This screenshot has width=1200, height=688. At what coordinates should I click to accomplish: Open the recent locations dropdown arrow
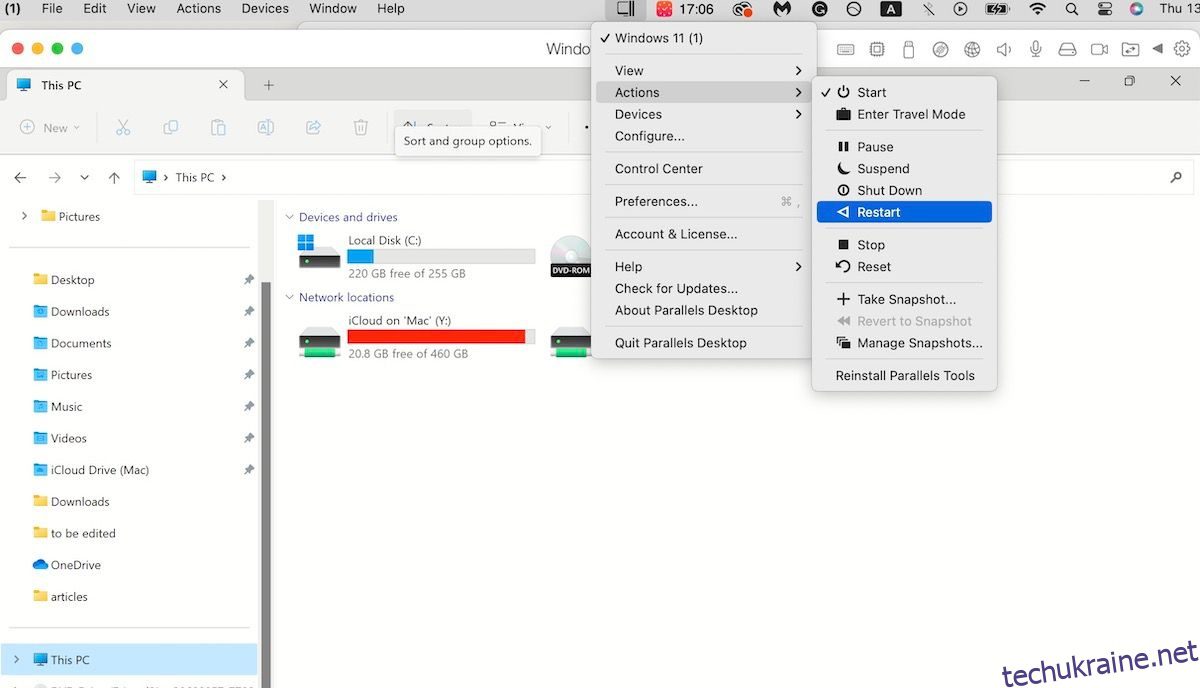84,177
